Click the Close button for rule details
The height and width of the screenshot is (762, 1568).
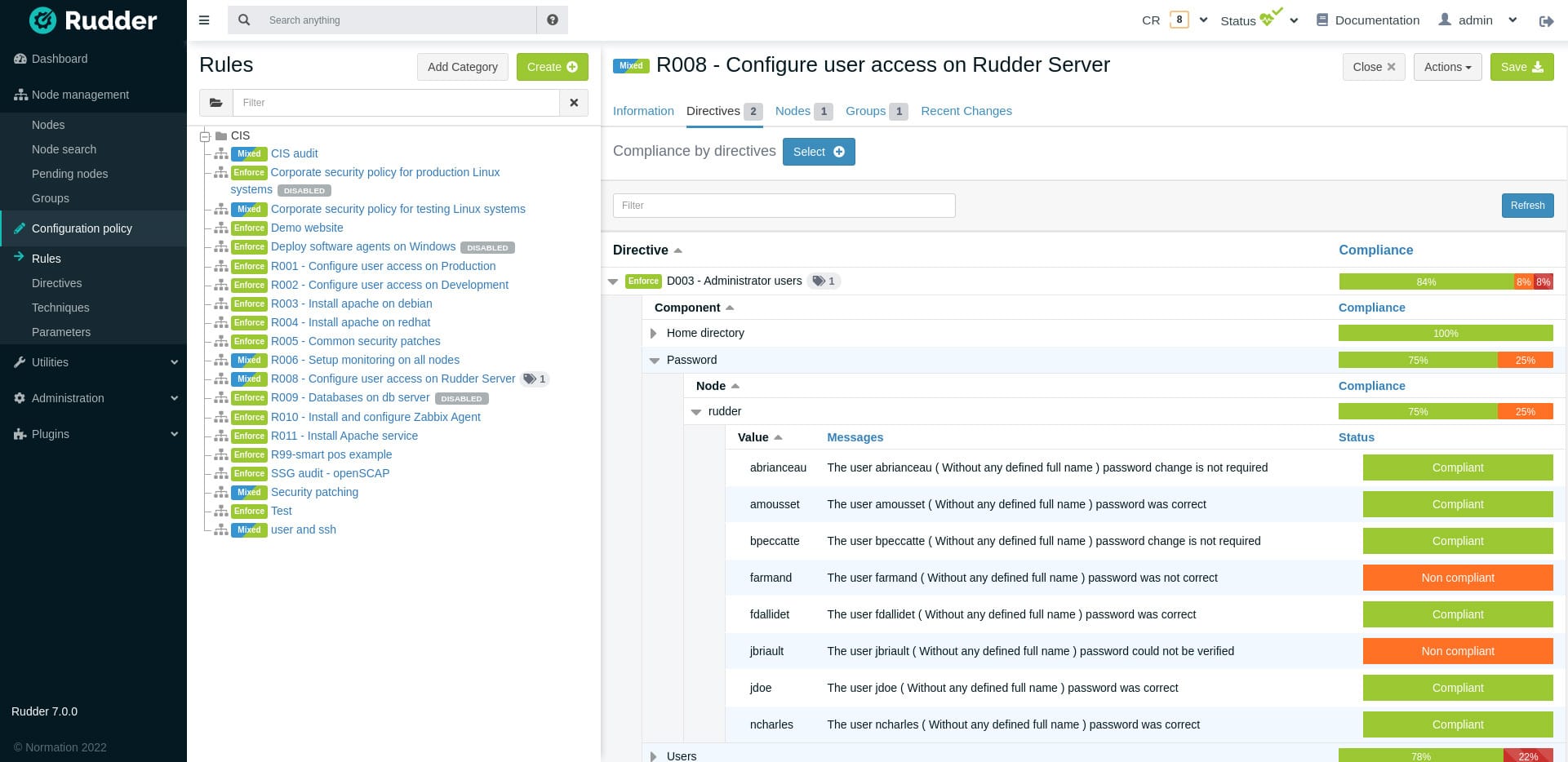click(1374, 67)
